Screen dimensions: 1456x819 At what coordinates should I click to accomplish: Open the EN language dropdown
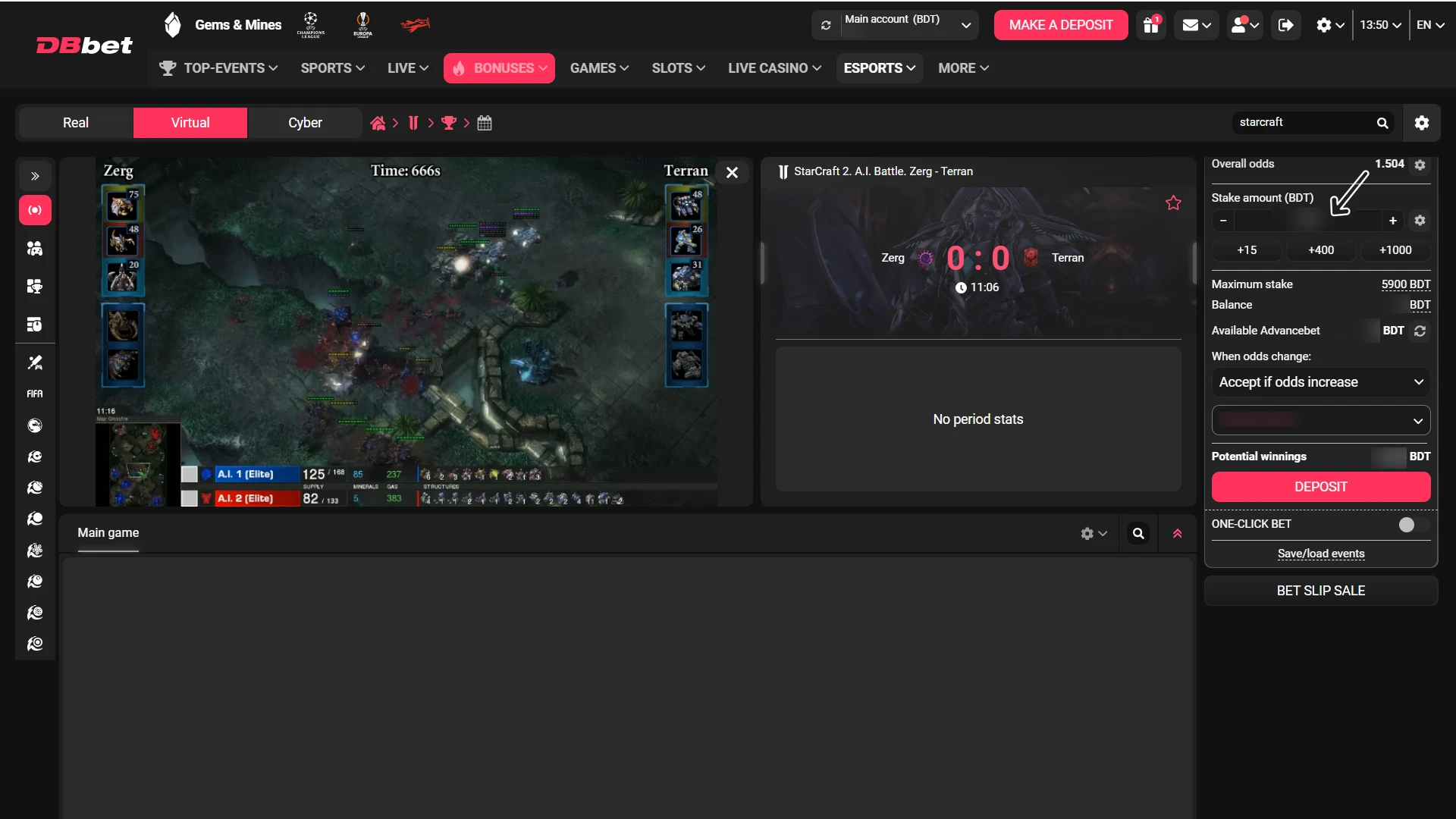pos(1430,25)
